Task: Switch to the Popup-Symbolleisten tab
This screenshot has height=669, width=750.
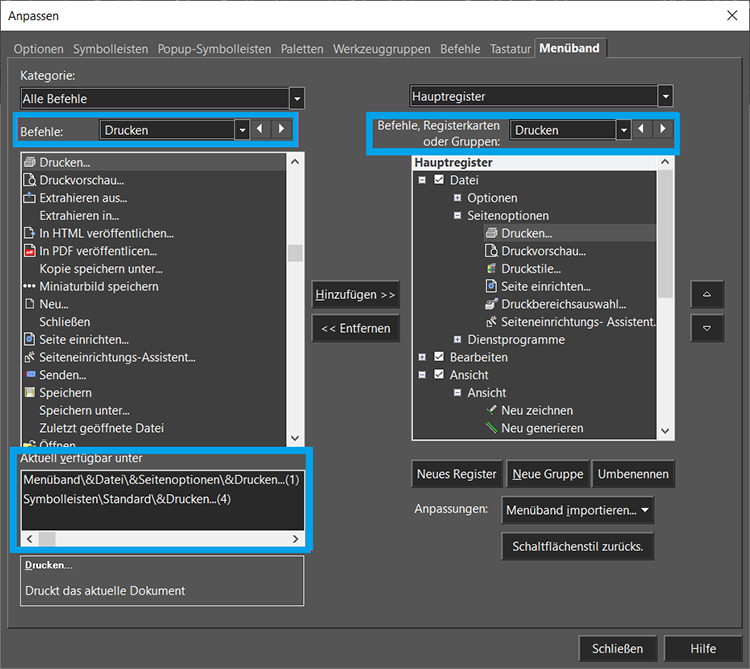Action: [214, 49]
